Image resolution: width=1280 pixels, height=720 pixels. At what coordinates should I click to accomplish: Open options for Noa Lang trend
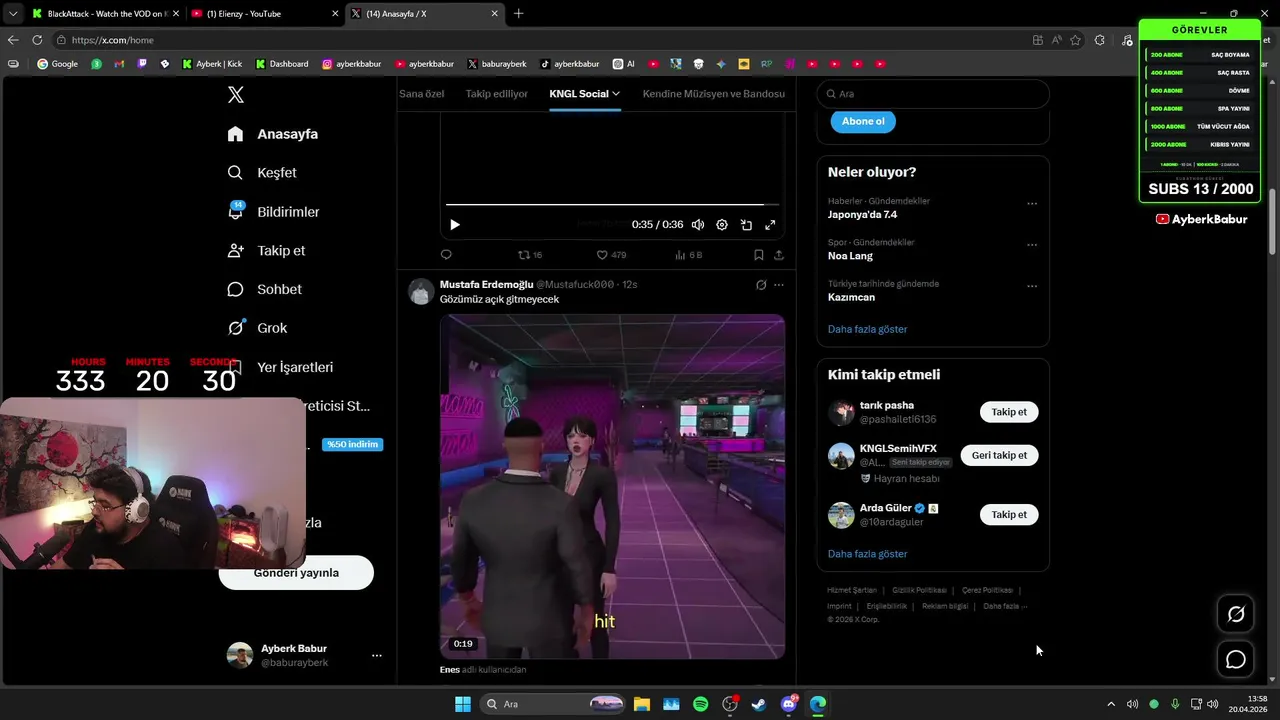pos(1032,244)
